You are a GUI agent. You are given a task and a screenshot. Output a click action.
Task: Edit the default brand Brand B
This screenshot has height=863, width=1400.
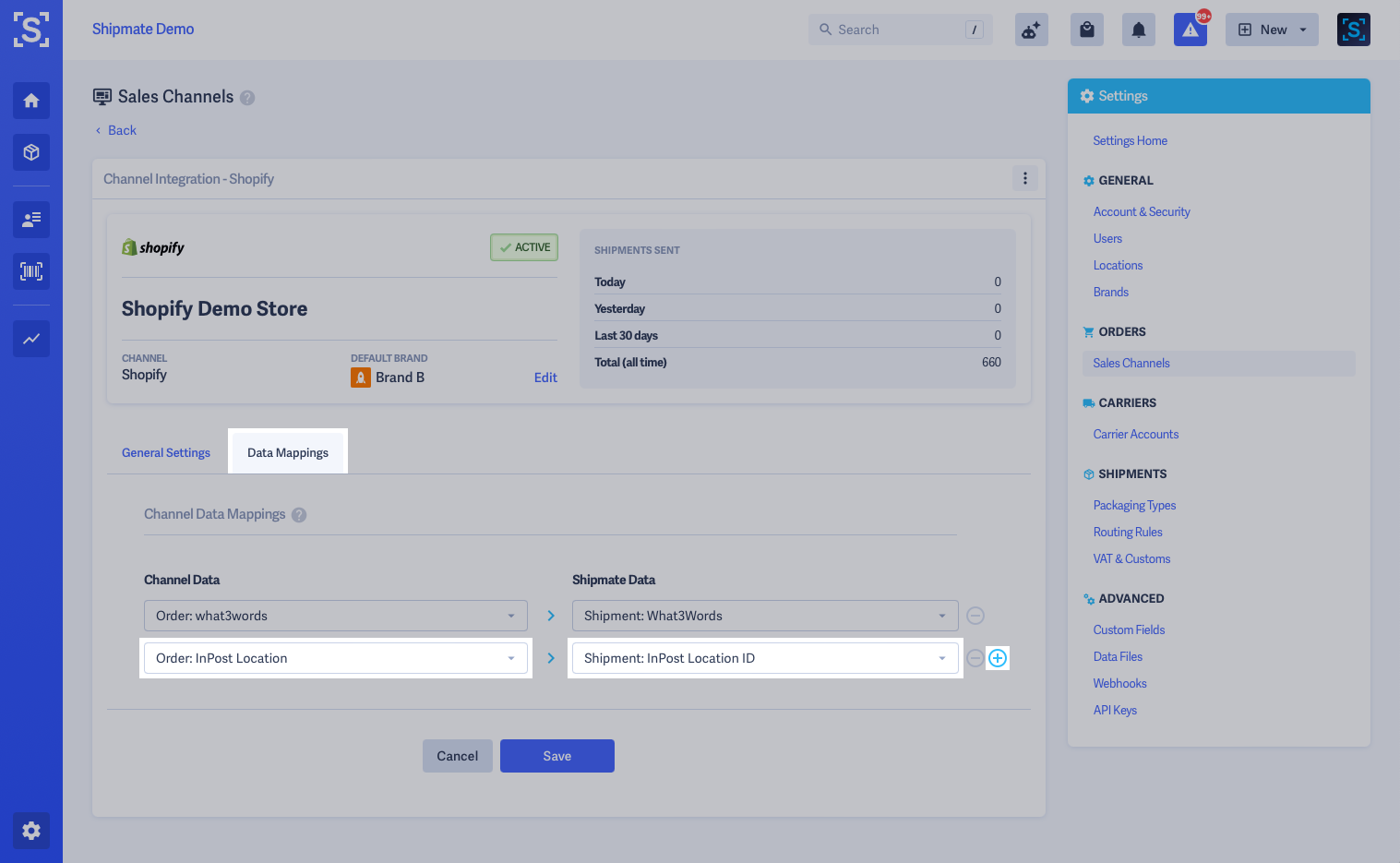click(545, 377)
